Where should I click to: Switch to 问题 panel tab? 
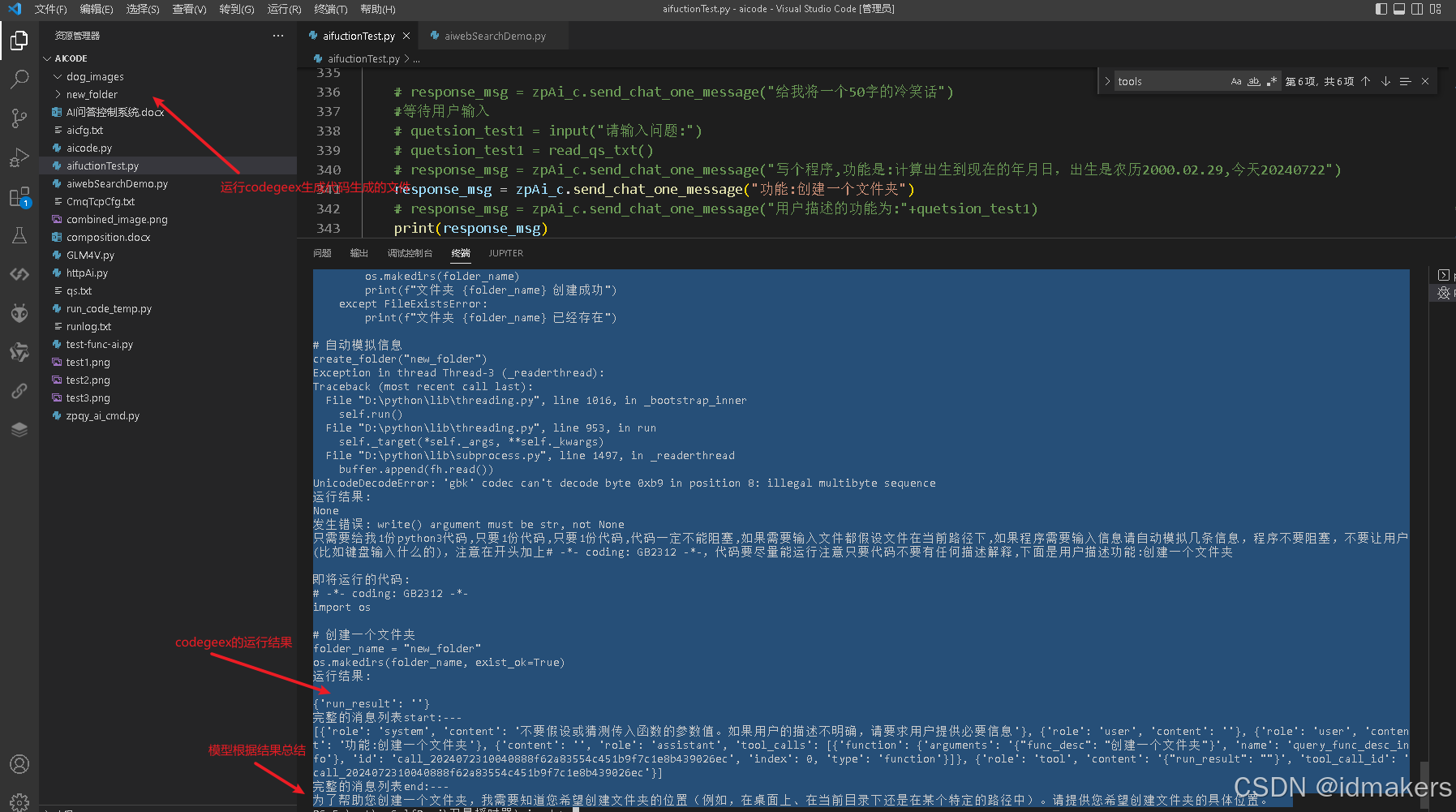322,253
